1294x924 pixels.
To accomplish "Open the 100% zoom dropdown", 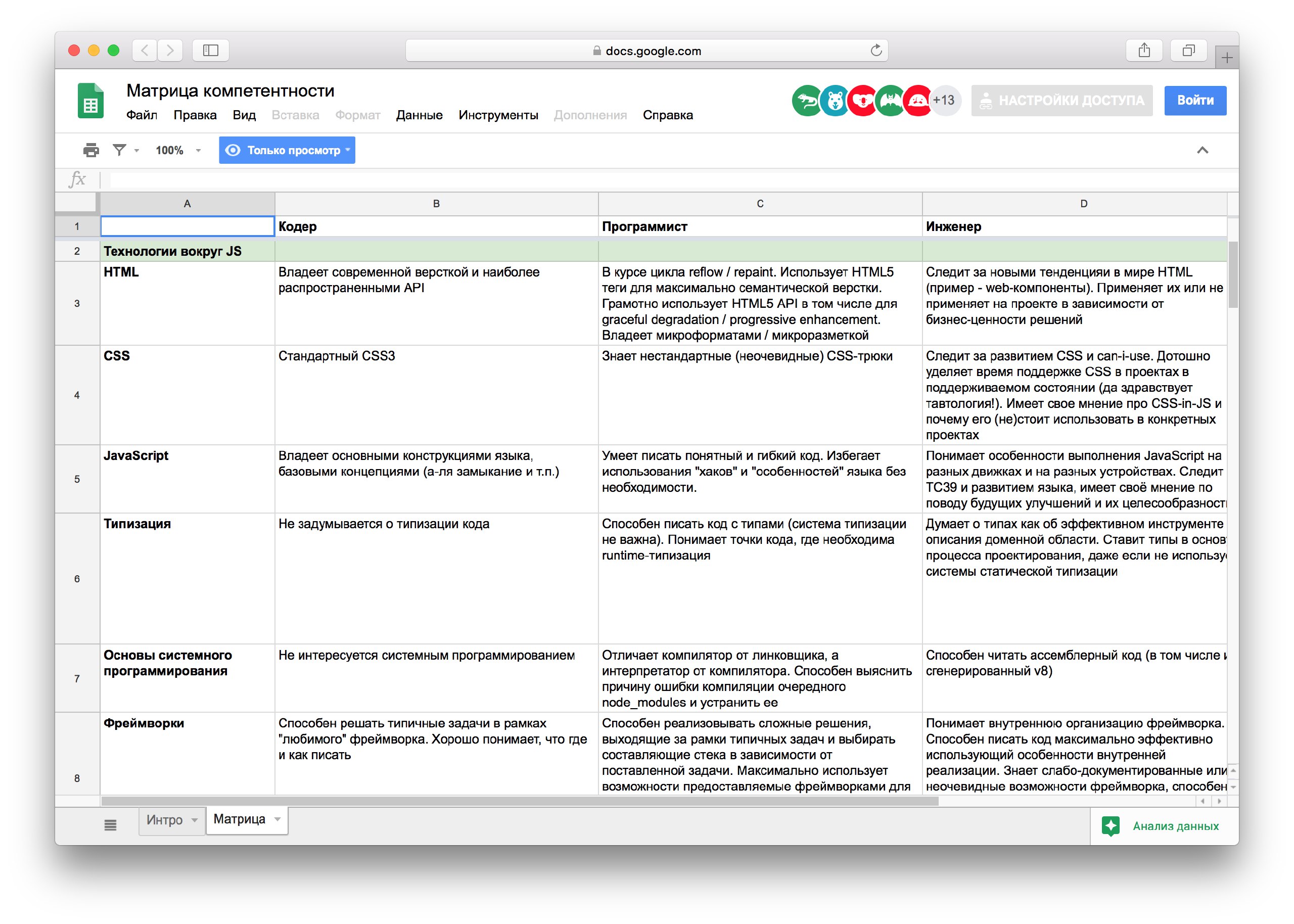I will point(178,150).
